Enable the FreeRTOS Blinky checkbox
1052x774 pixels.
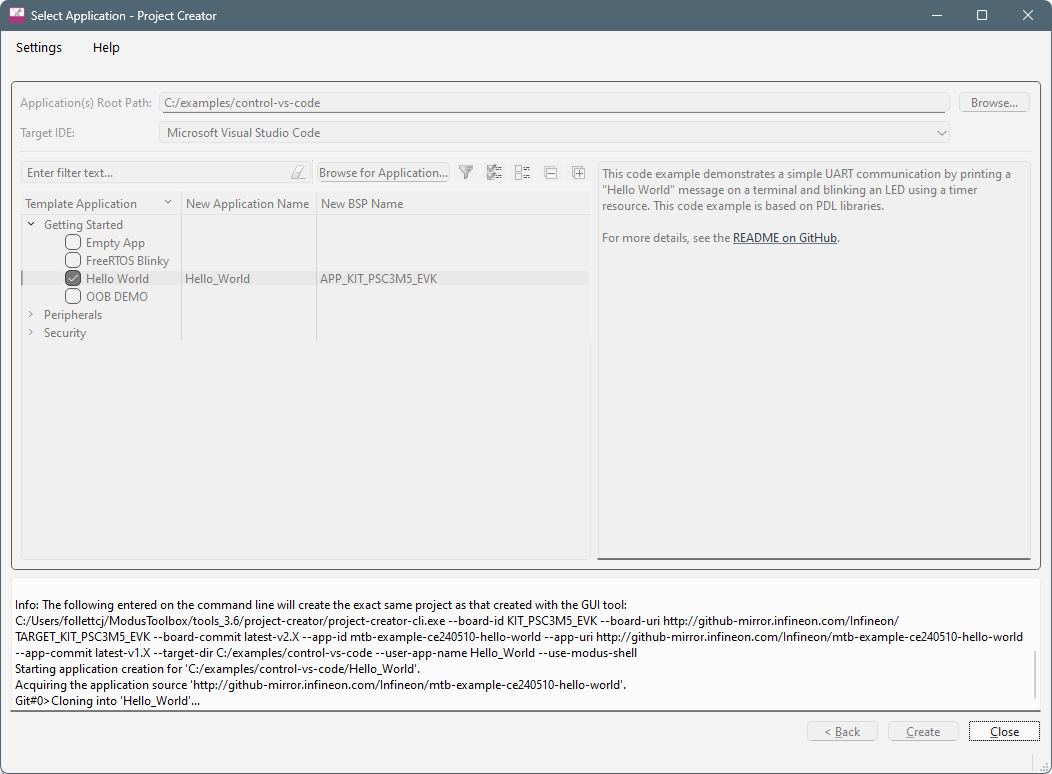tap(73, 261)
